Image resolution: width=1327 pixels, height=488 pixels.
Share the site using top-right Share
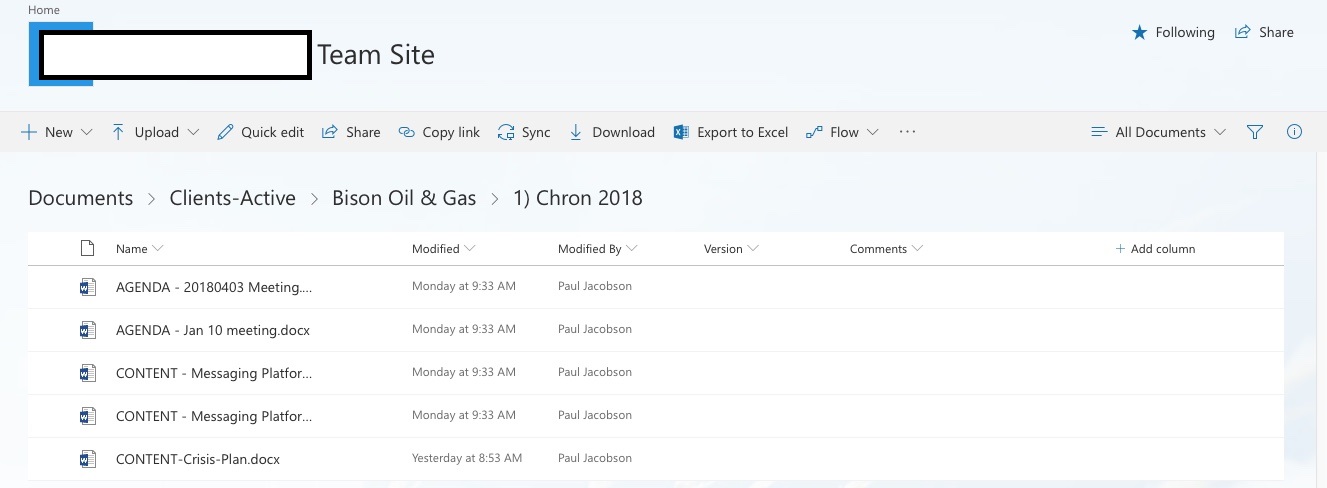point(1264,32)
